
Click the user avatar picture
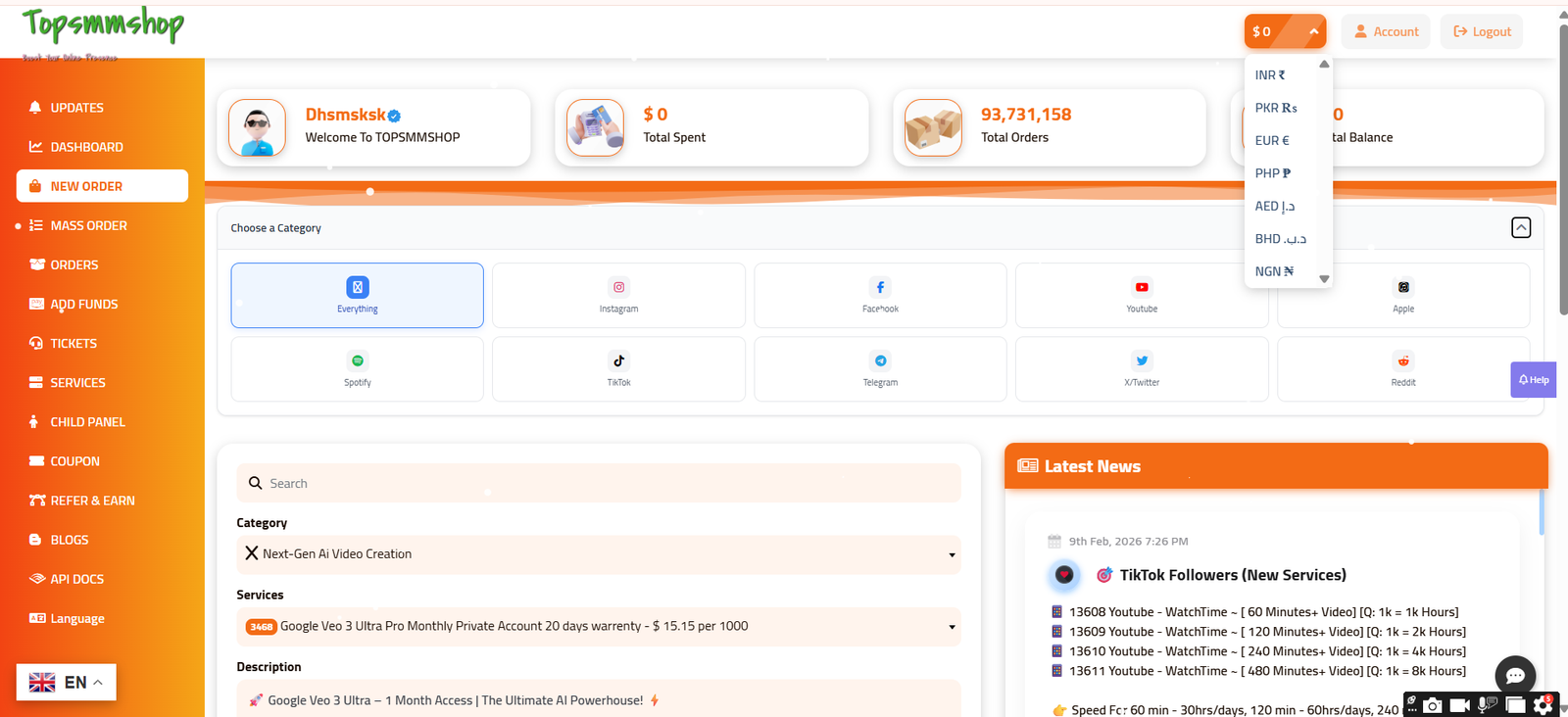click(257, 127)
